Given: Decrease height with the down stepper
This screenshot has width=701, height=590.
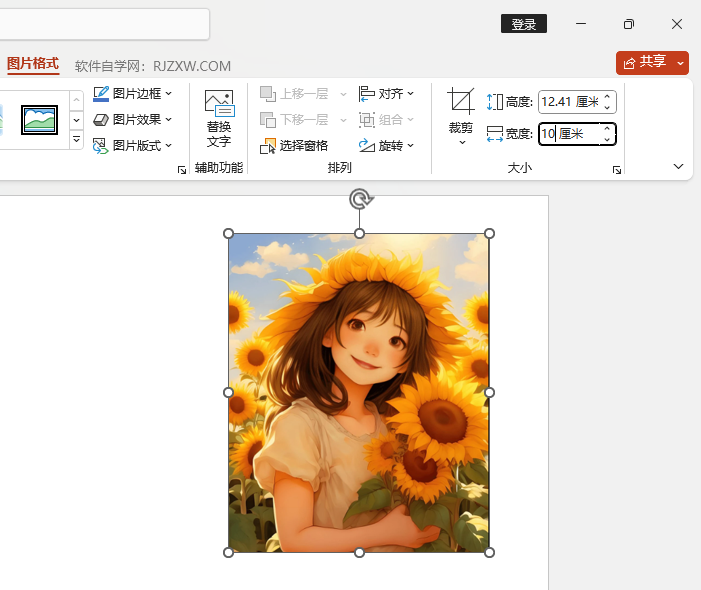Looking at the screenshot, I should 607,107.
